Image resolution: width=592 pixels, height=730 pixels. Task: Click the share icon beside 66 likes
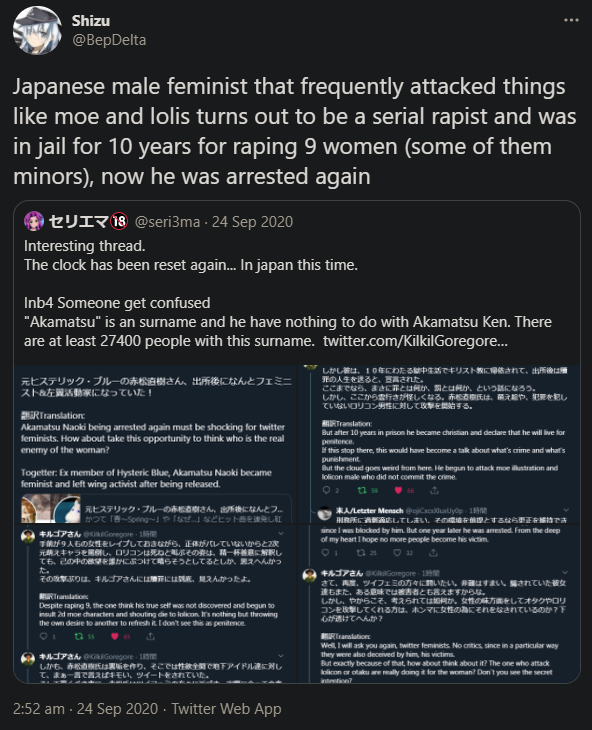click(x=434, y=490)
